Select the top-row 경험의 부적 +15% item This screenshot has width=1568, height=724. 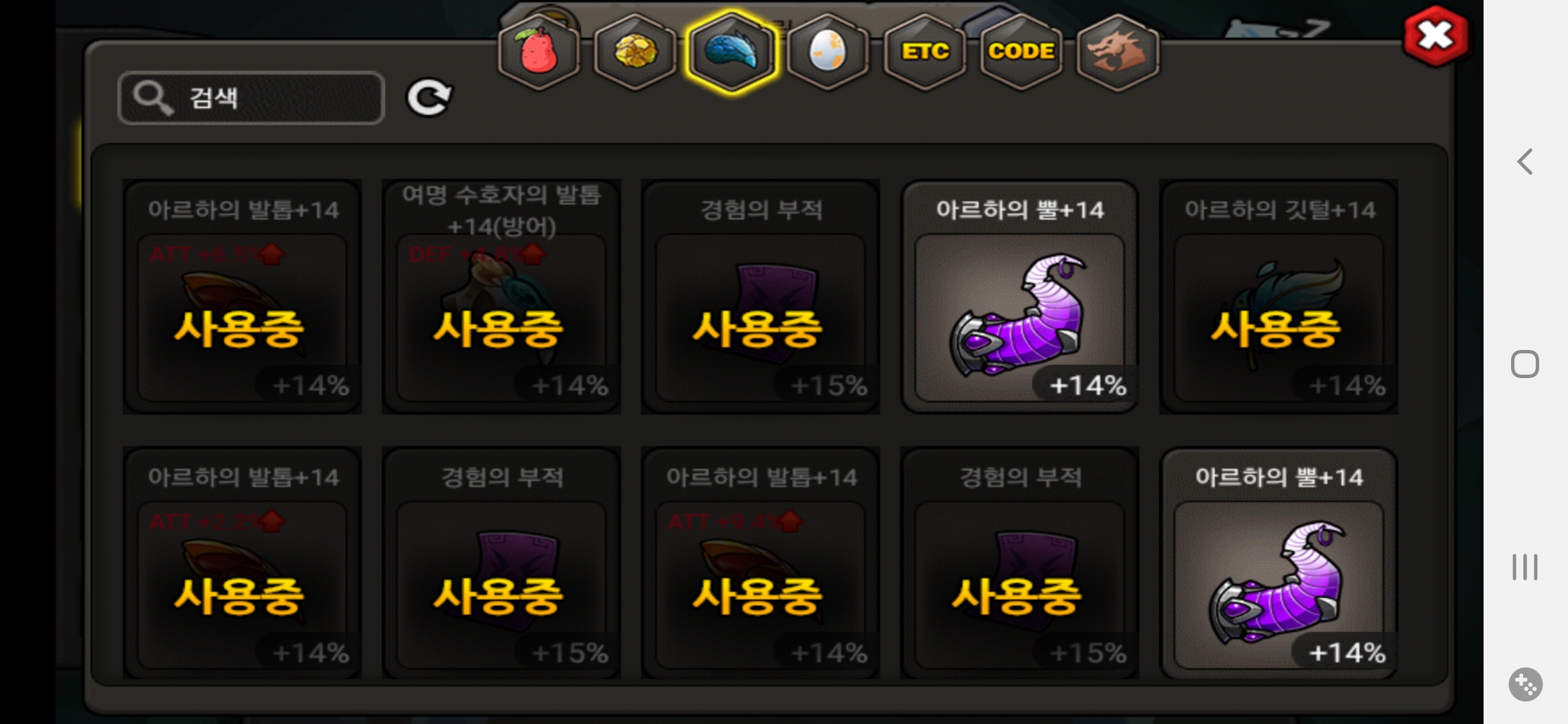pyautogui.click(x=760, y=296)
